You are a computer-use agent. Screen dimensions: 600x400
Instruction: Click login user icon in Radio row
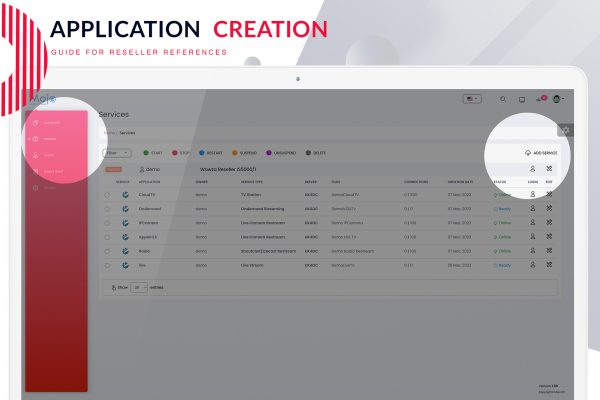point(532,251)
